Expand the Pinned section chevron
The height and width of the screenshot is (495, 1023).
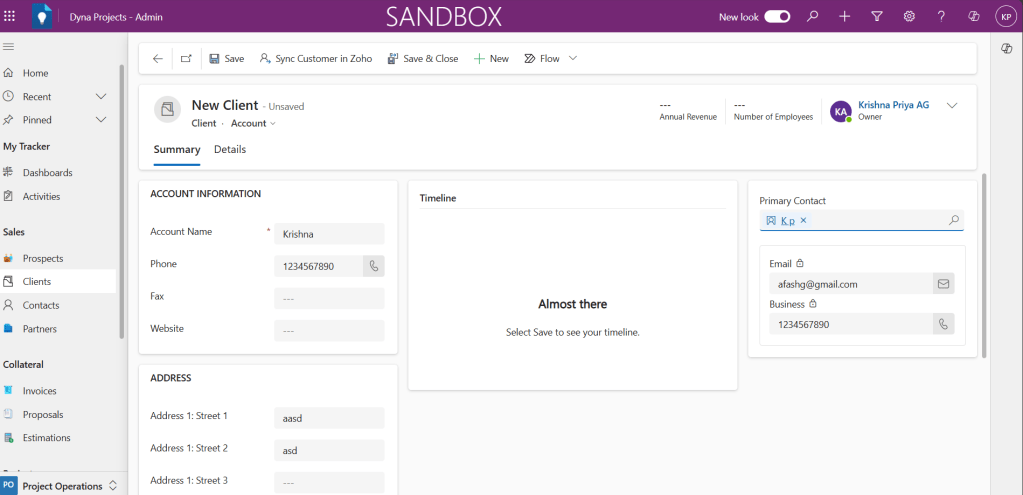(x=101, y=120)
